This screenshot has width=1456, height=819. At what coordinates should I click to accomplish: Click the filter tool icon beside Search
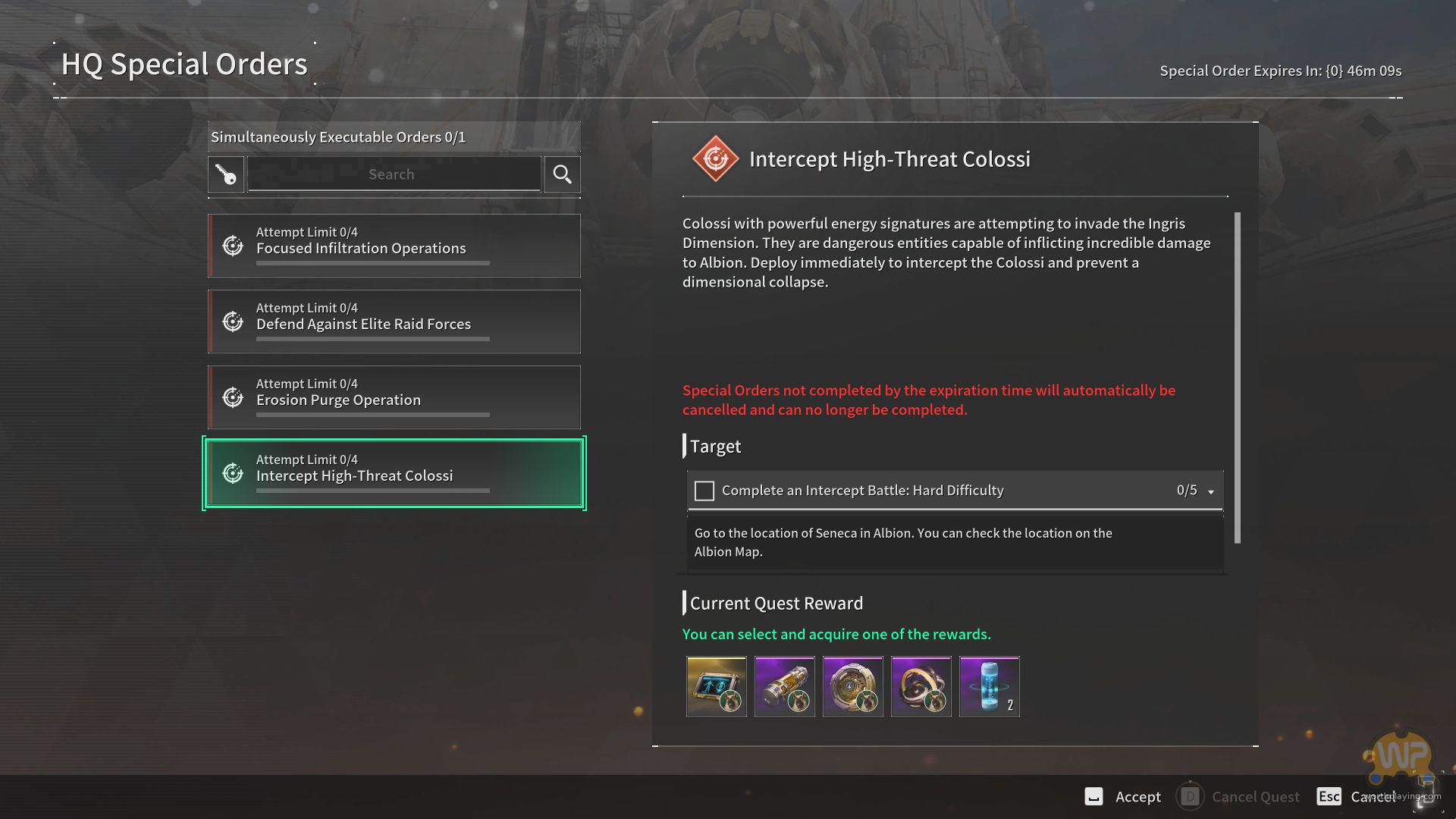coord(226,174)
